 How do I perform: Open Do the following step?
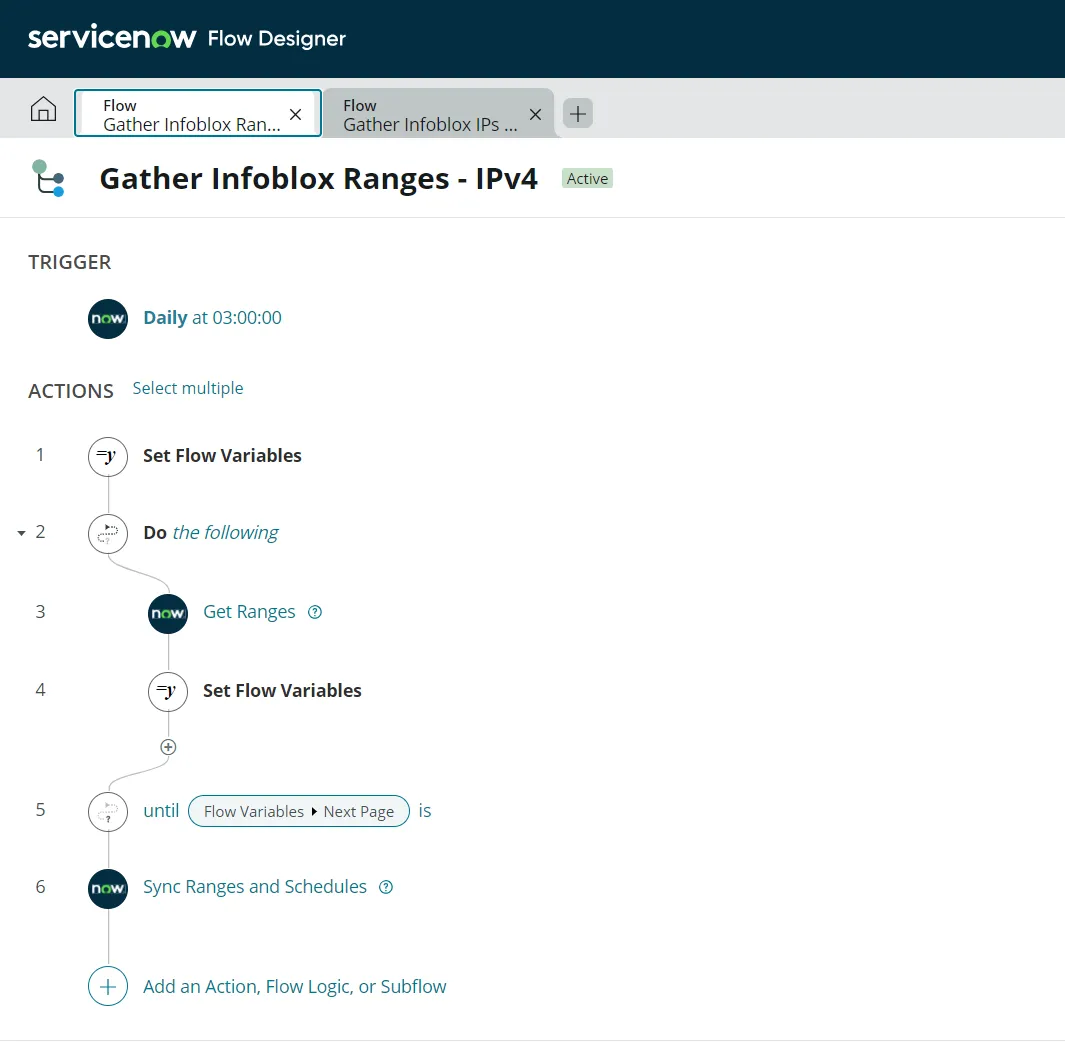pyautogui.click(x=211, y=533)
